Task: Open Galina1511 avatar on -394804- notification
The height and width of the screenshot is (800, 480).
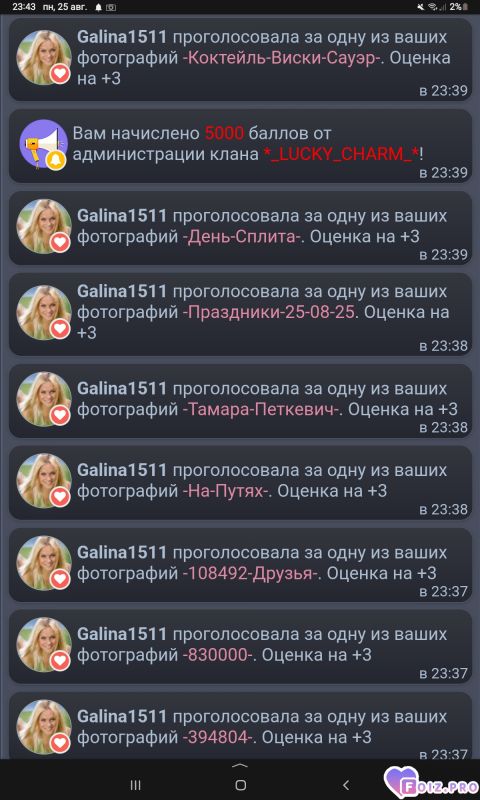Action: [x=44, y=727]
